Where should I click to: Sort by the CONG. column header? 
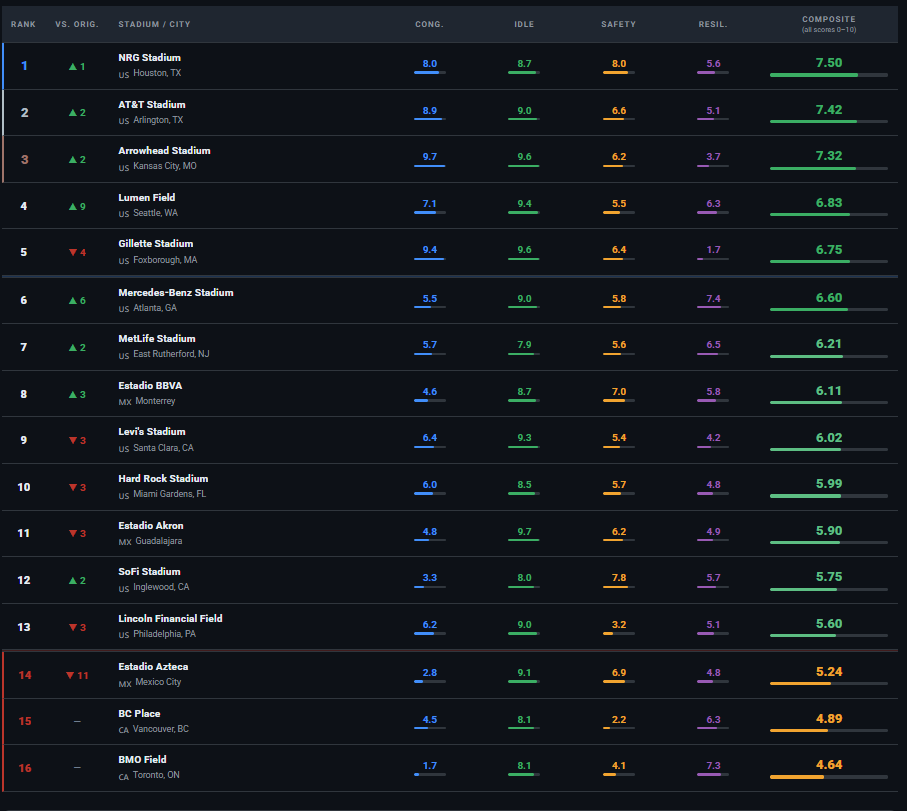pyautogui.click(x=429, y=24)
